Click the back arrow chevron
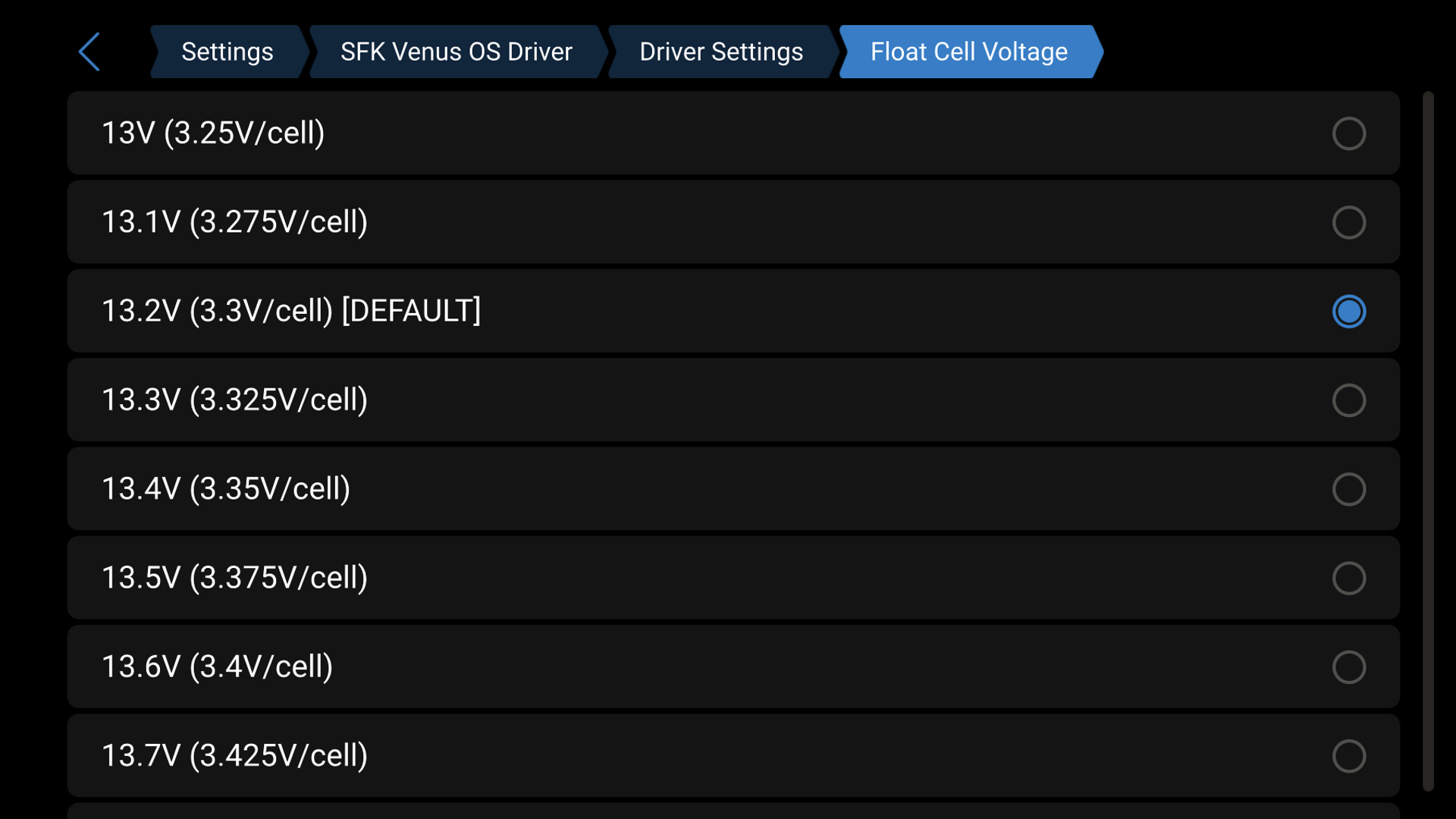The image size is (1456, 819). click(x=89, y=52)
